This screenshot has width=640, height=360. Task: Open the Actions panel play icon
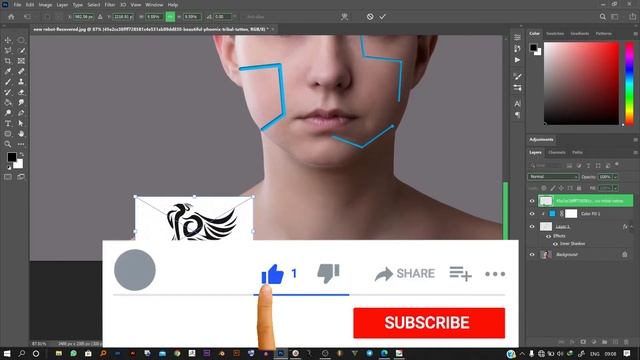[x=518, y=60]
